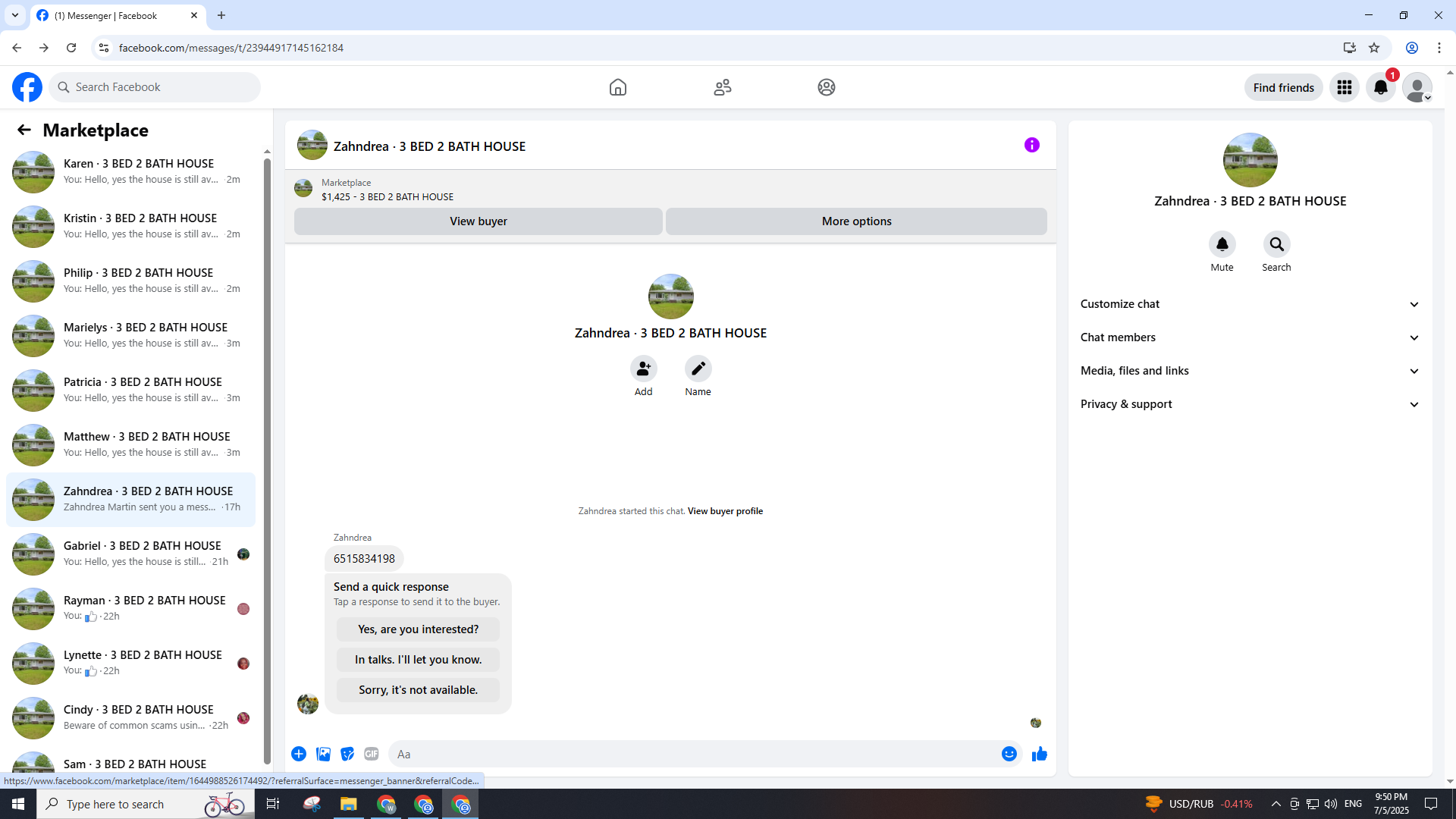Viewport: 1456px width, 819px height.
Task: Expand Customize chat section
Action: tap(1250, 304)
